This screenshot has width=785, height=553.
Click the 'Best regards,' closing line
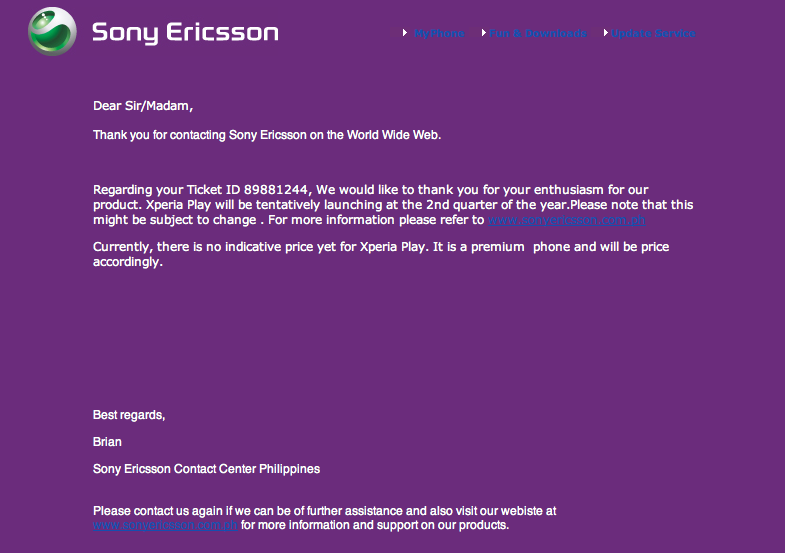(129, 415)
